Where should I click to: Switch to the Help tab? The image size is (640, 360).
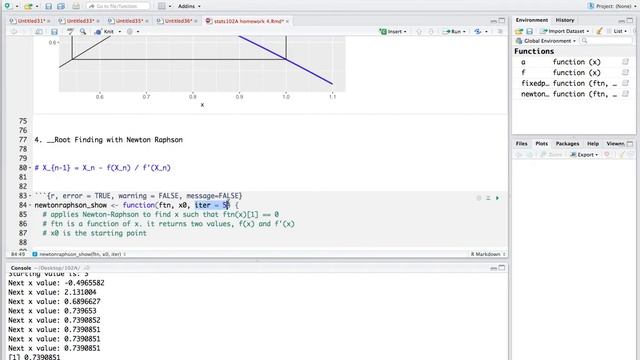tap(593, 144)
